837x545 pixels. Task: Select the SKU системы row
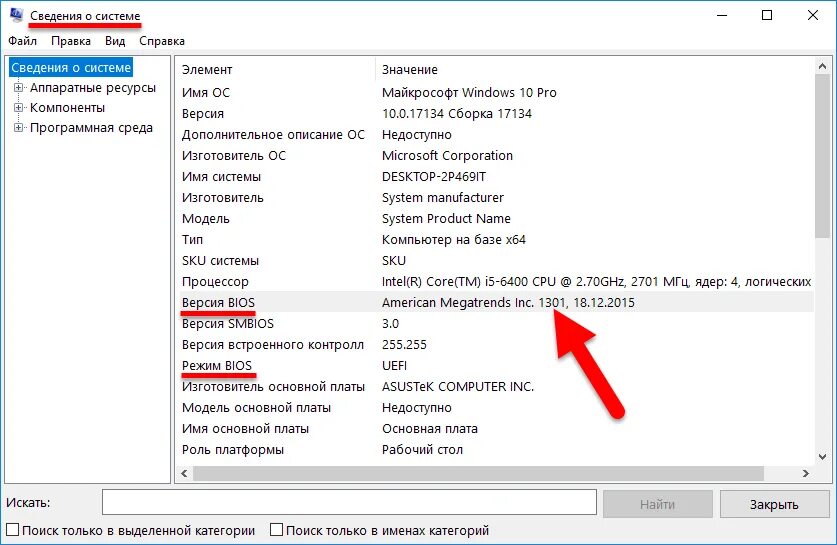coord(495,260)
